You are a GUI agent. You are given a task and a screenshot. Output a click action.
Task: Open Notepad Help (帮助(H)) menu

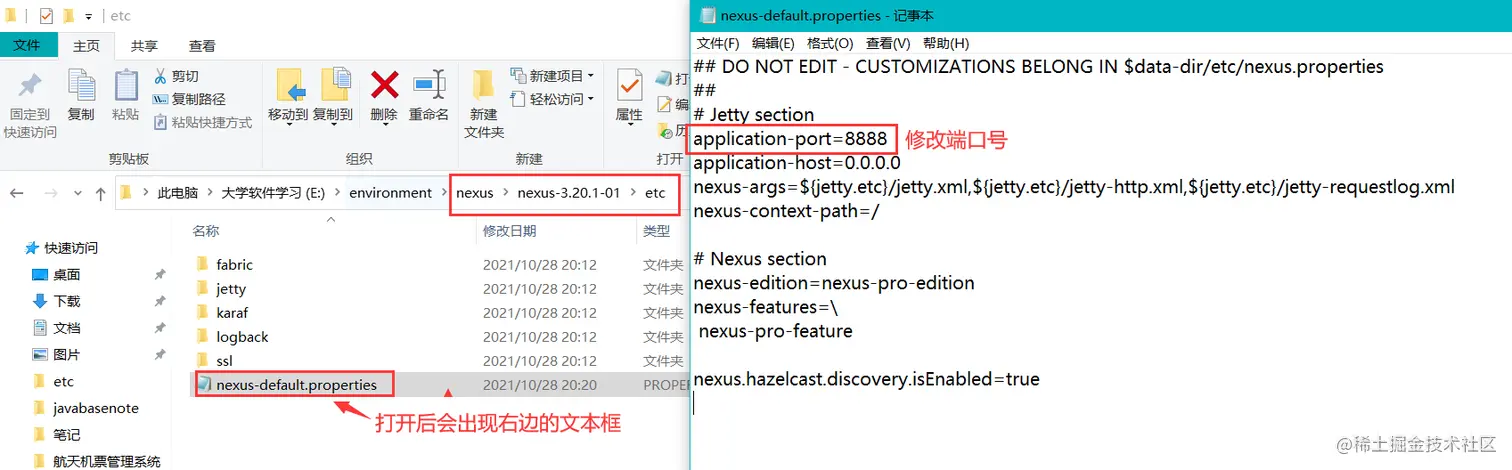(x=946, y=44)
